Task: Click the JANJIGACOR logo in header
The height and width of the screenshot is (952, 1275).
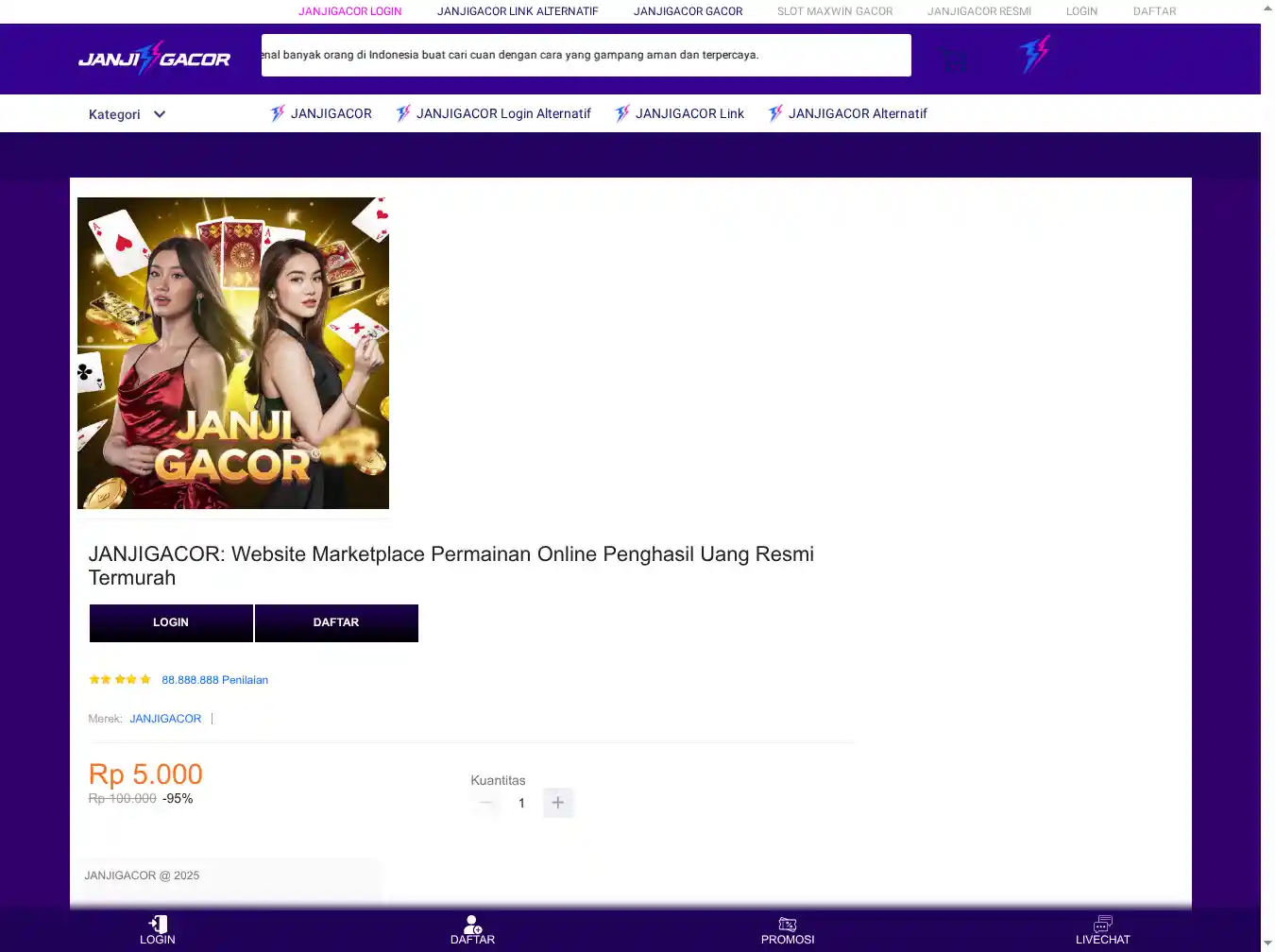Action: 154,59
